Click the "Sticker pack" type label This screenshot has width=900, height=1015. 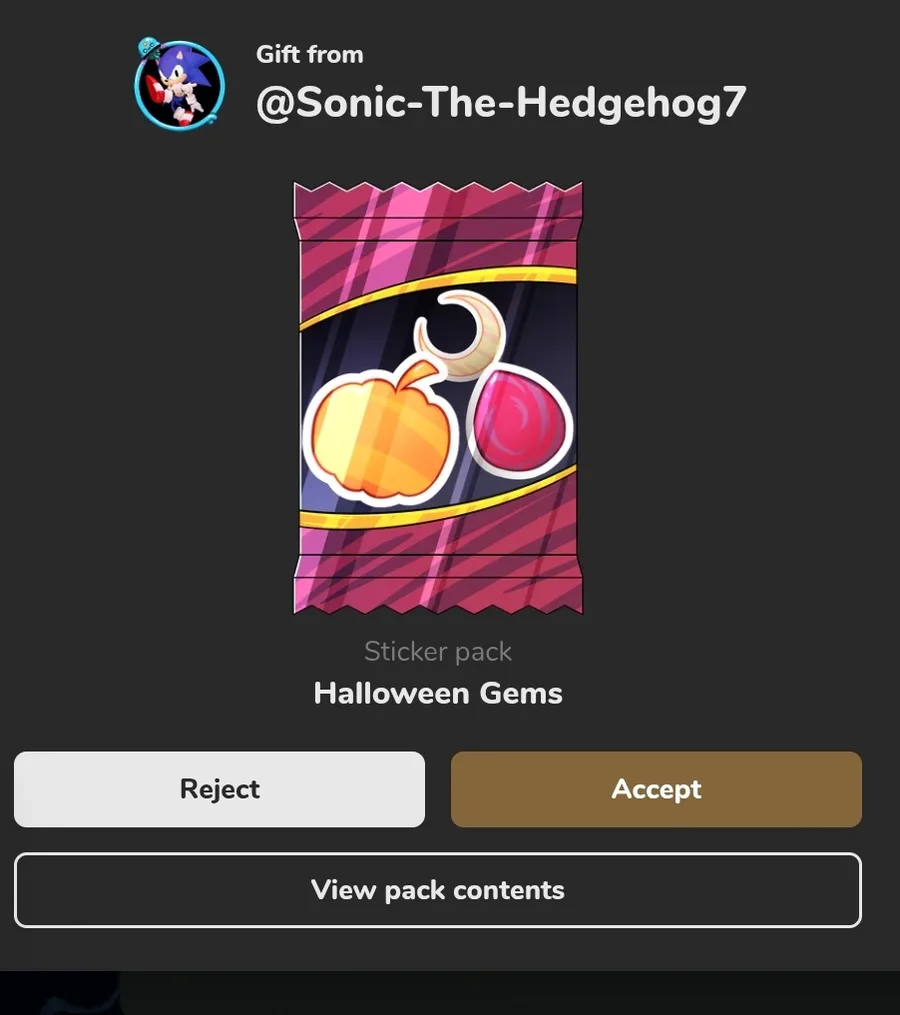click(438, 652)
